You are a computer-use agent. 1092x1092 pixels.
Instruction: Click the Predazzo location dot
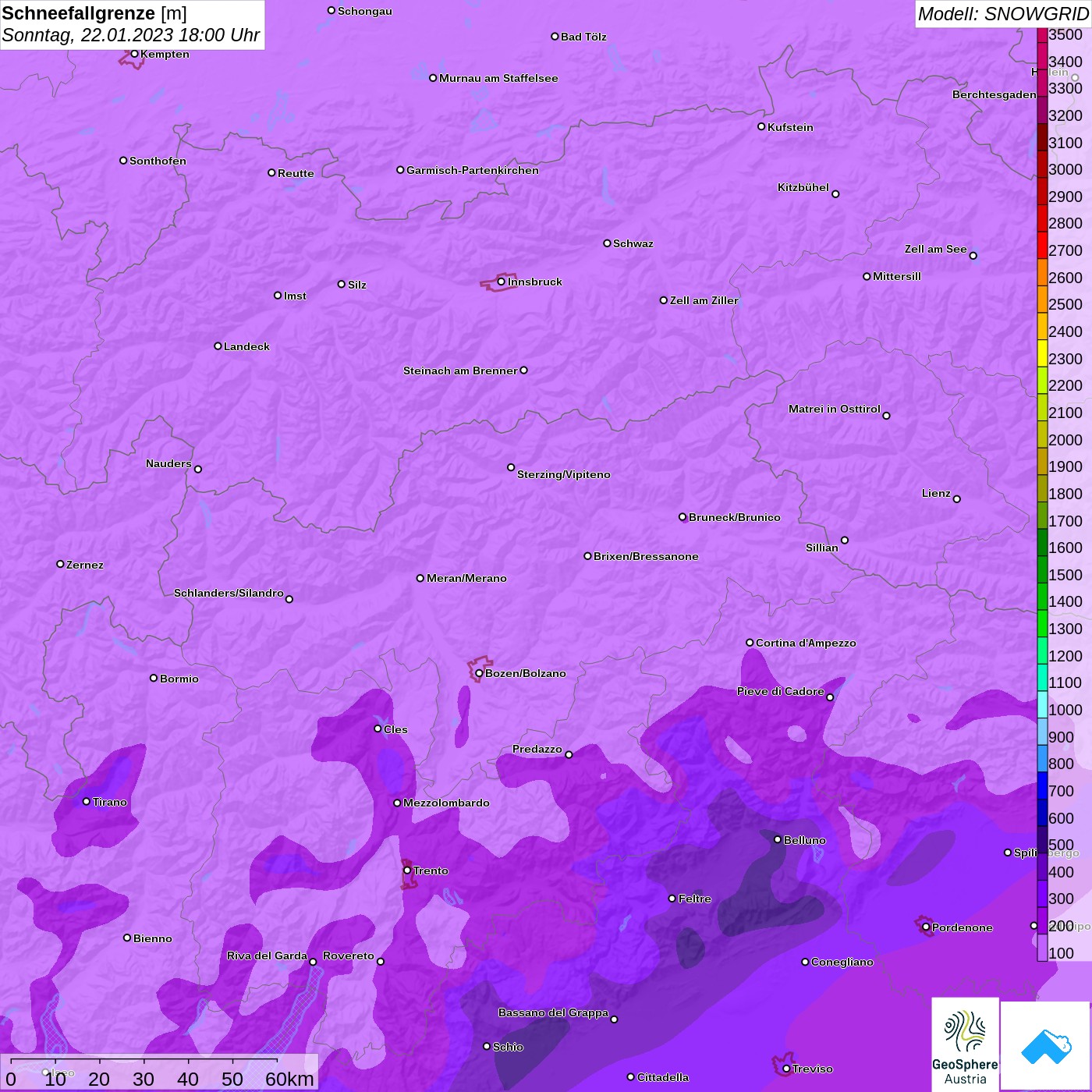569,754
